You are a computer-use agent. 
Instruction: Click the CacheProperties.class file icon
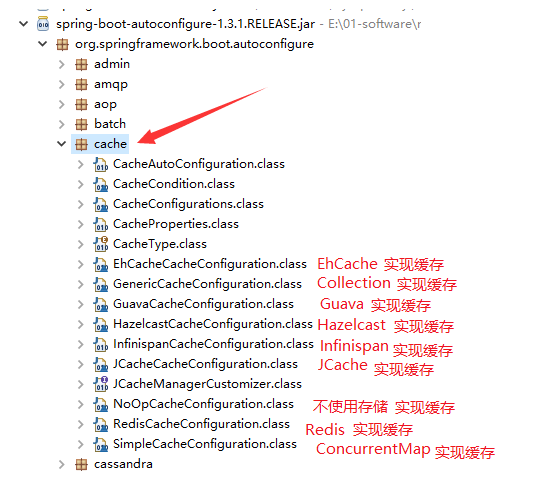click(101, 224)
